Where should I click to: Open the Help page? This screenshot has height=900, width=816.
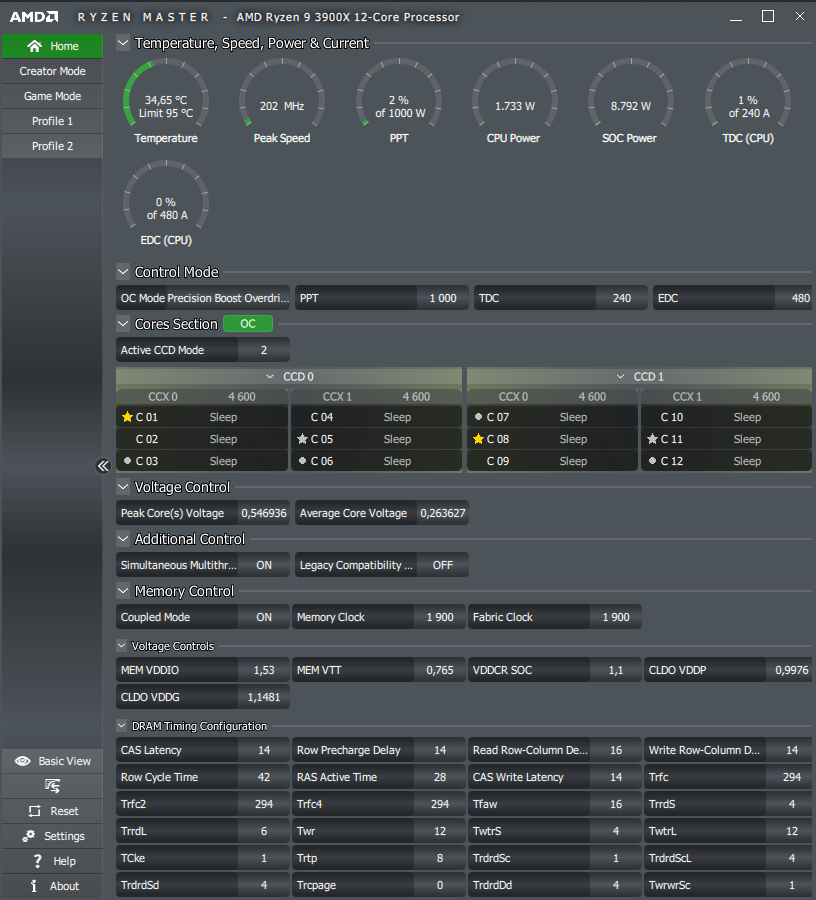pos(52,861)
